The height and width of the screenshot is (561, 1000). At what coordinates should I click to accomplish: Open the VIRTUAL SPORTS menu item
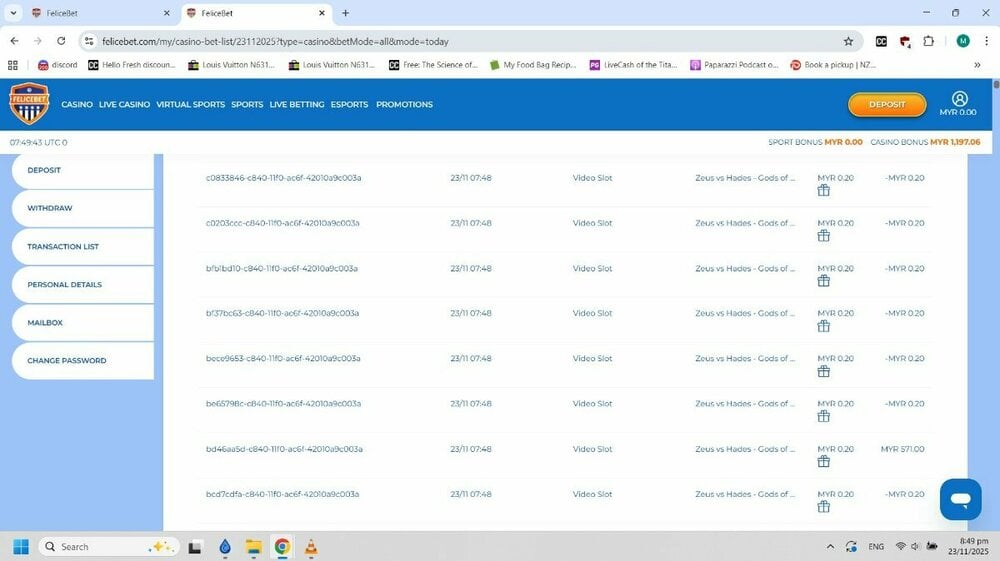190,104
